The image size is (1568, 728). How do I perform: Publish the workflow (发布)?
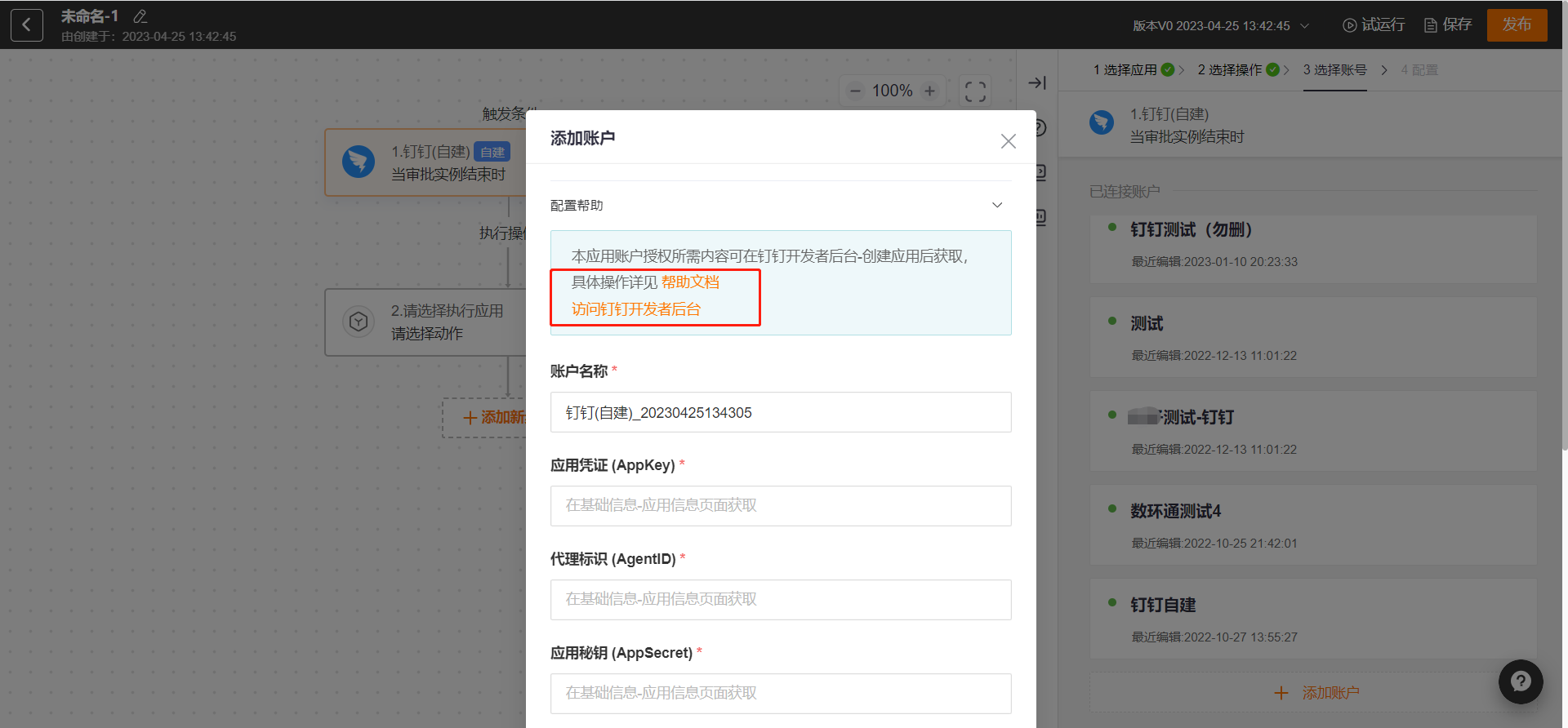[1517, 24]
